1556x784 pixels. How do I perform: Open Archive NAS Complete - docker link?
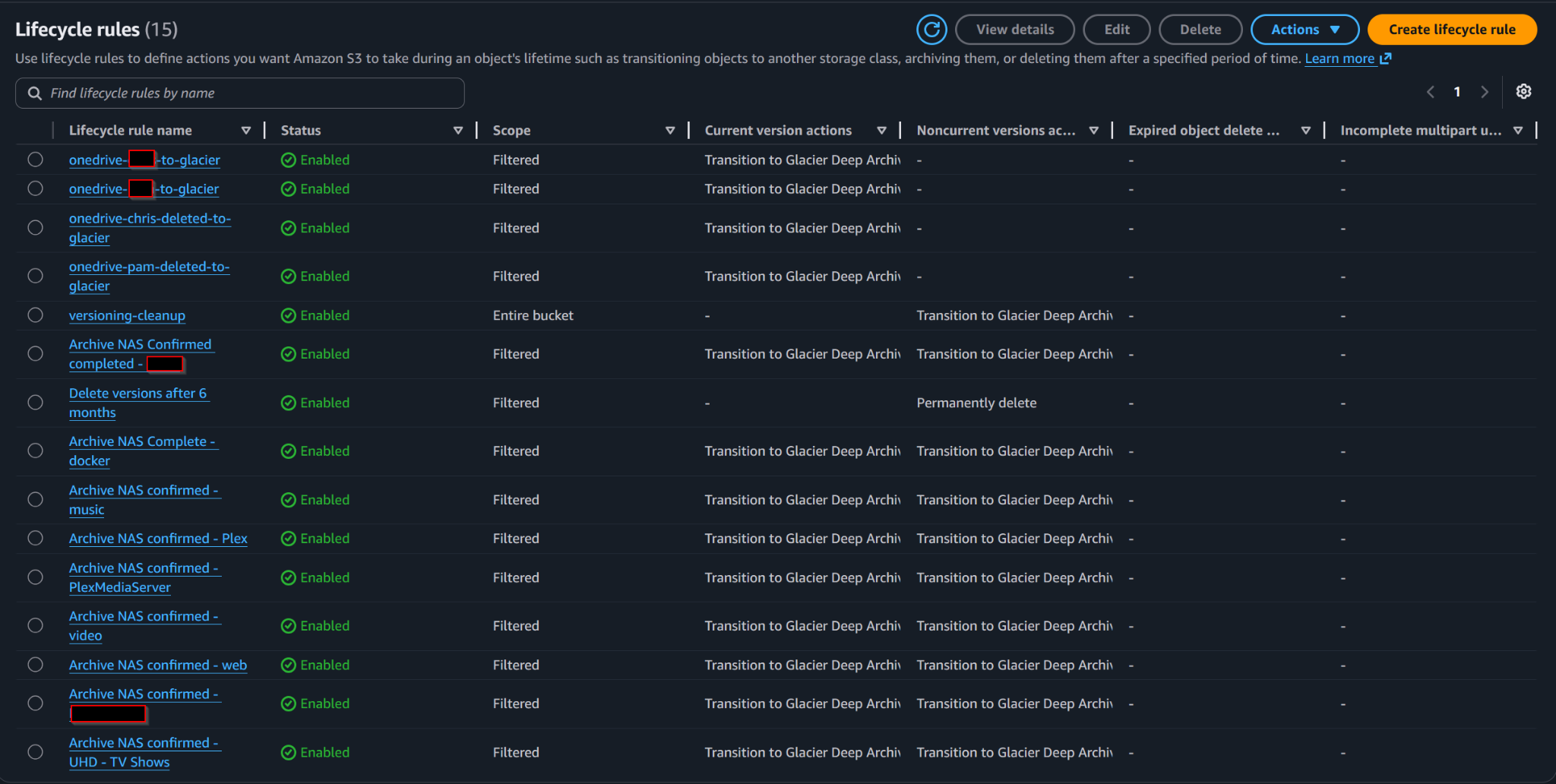click(142, 450)
